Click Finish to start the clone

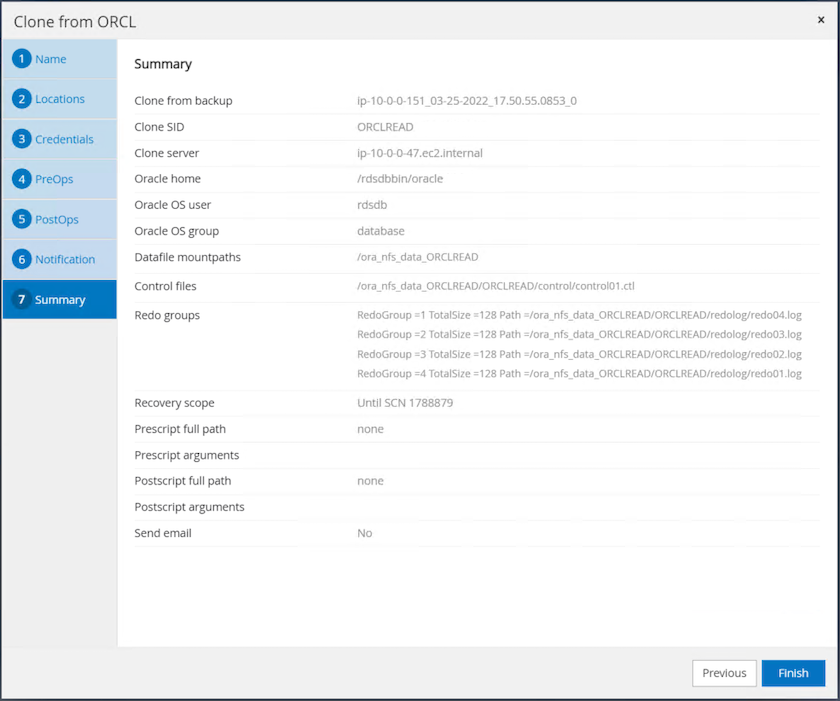coord(793,673)
